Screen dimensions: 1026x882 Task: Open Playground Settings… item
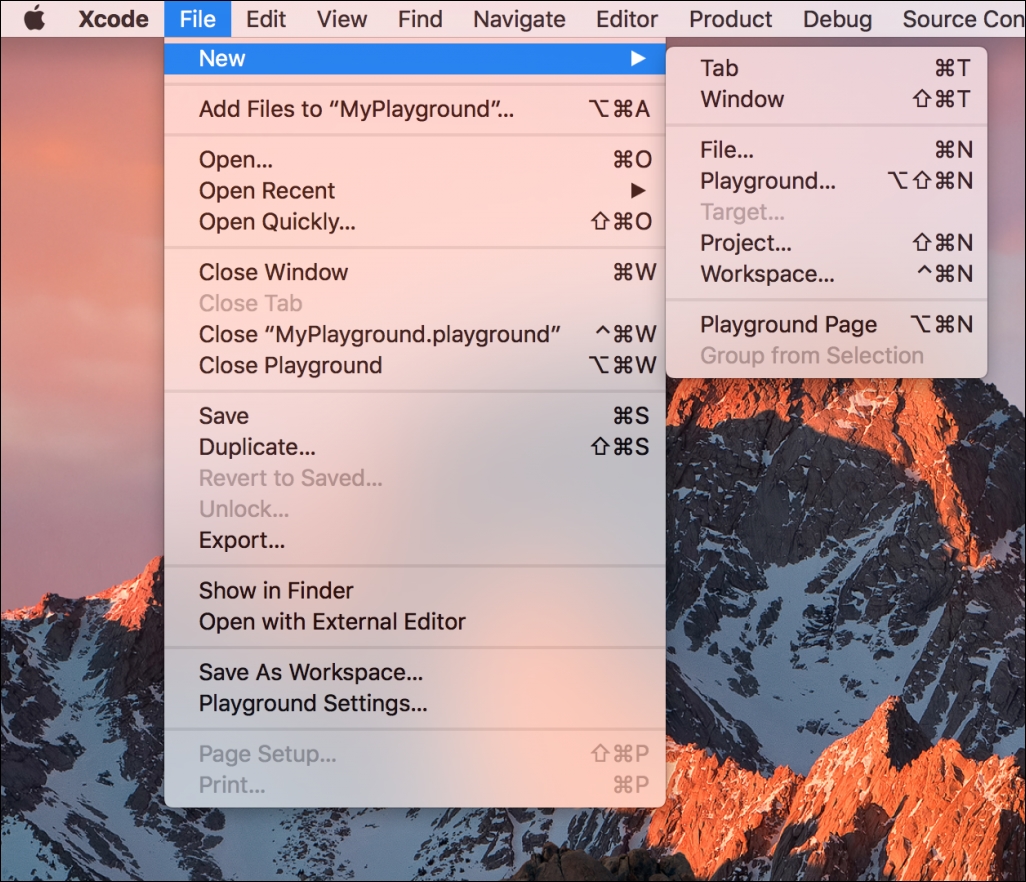[x=415, y=703]
